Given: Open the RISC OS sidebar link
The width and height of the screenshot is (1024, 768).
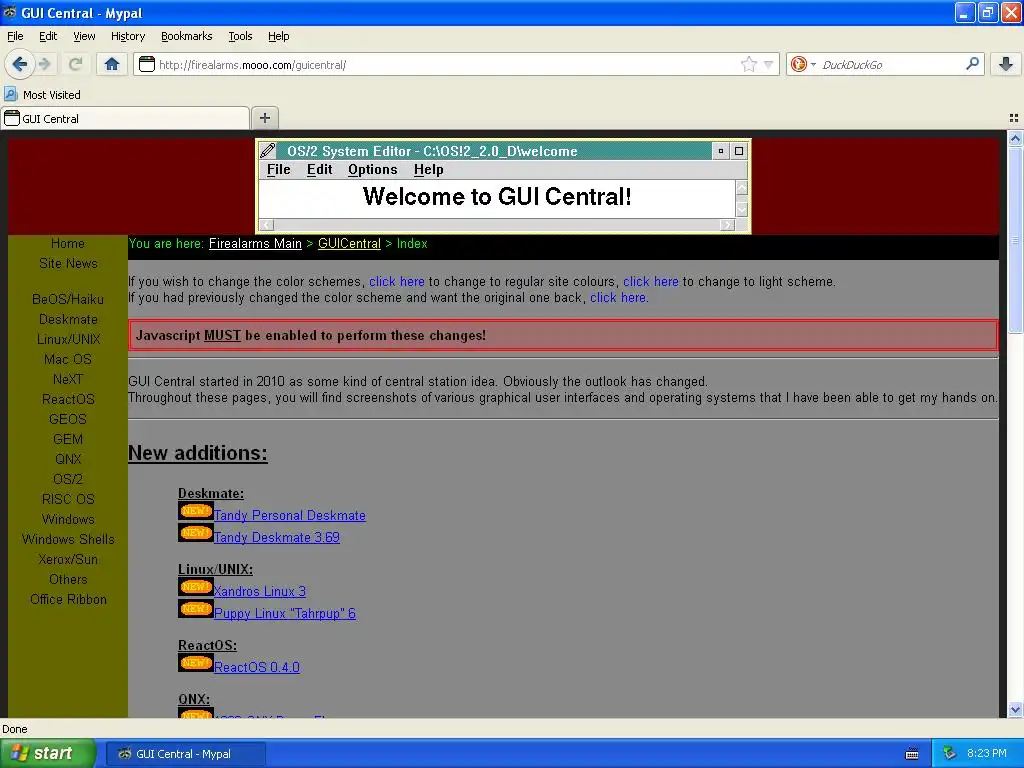Looking at the screenshot, I should click(x=68, y=499).
